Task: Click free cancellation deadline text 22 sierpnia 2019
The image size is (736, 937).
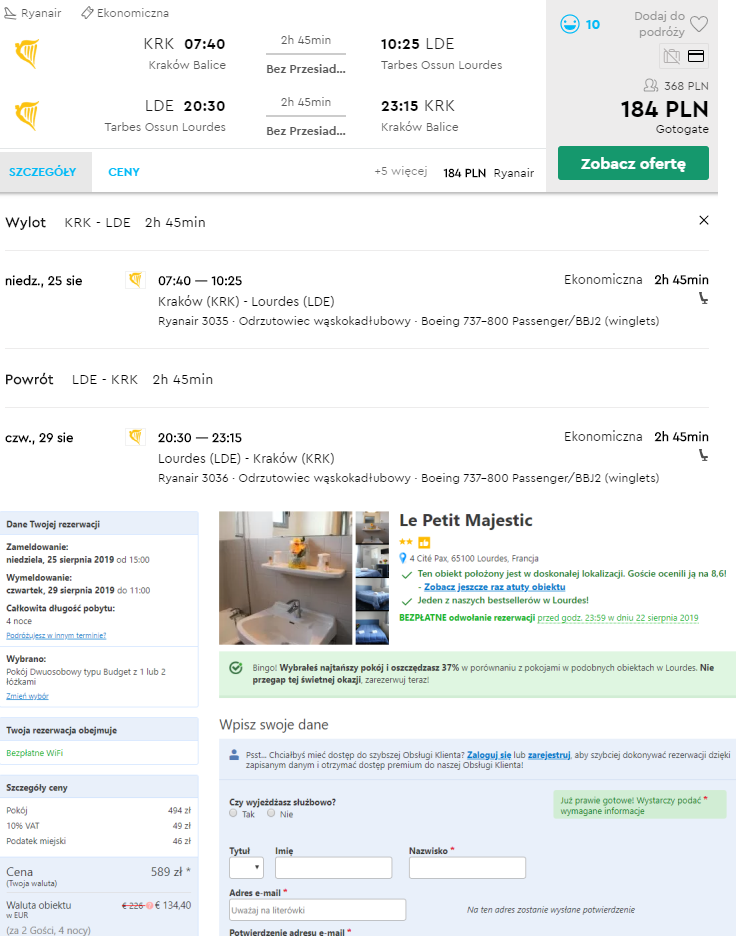Action: pos(618,618)
